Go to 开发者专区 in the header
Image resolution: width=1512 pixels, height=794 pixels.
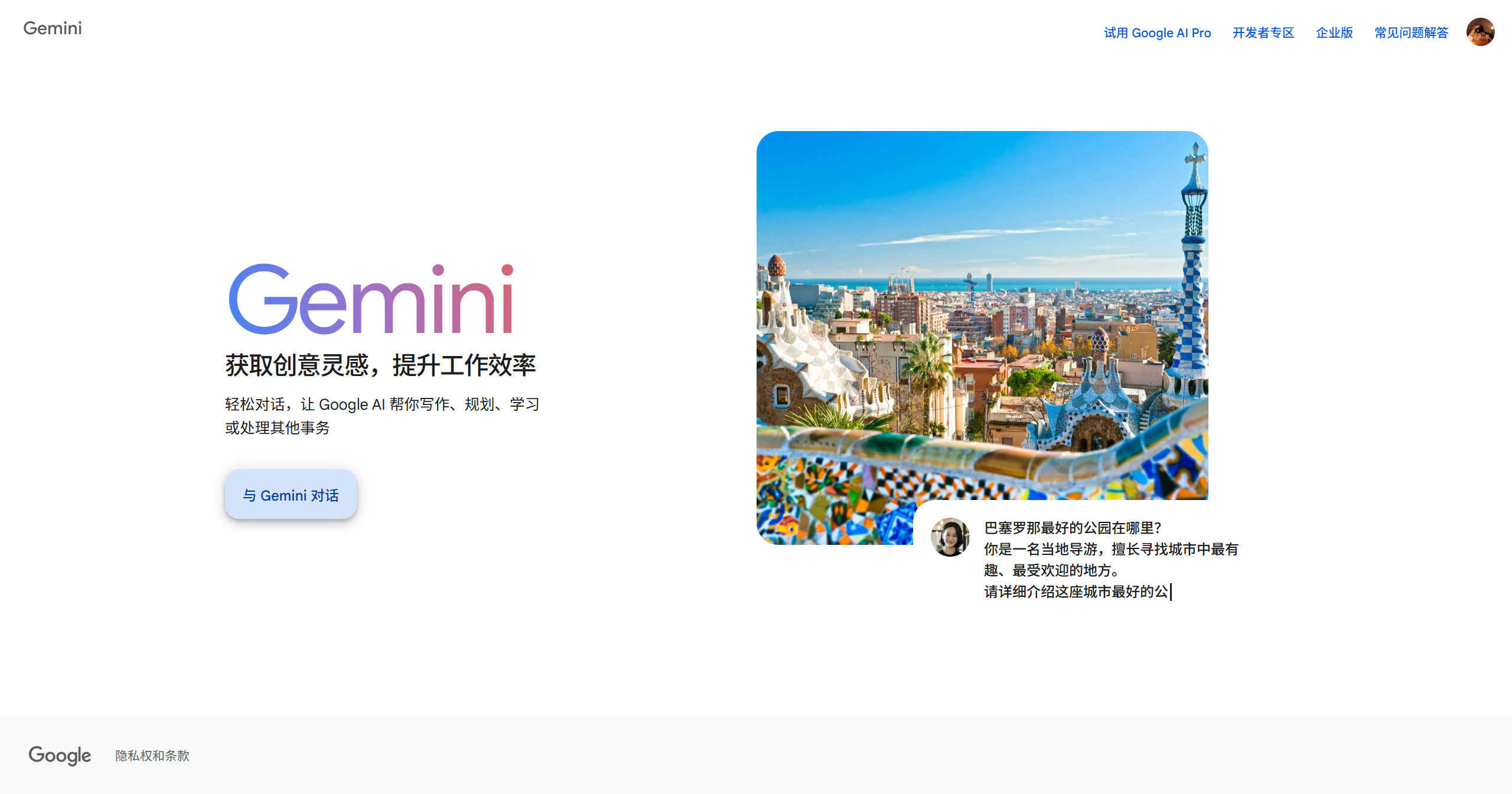click(1263, 33)
